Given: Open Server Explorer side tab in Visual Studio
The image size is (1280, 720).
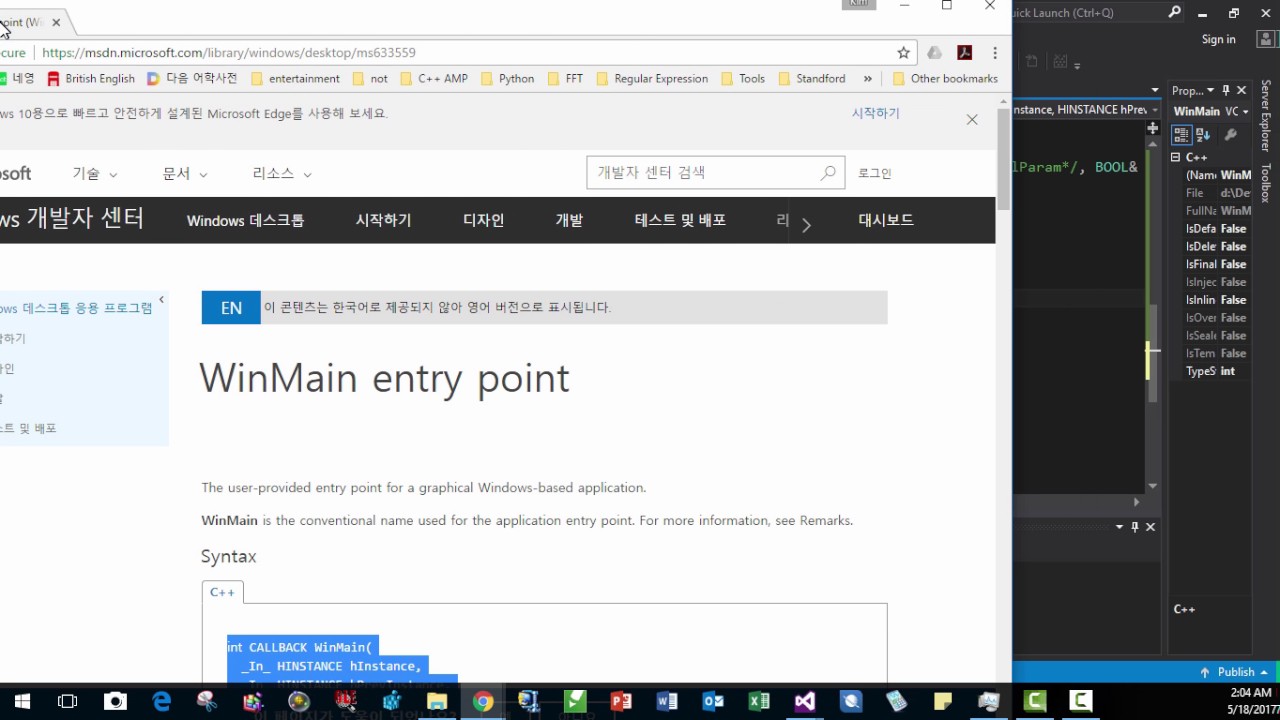Looking at the screenshot, I should tap(1266, 118).
